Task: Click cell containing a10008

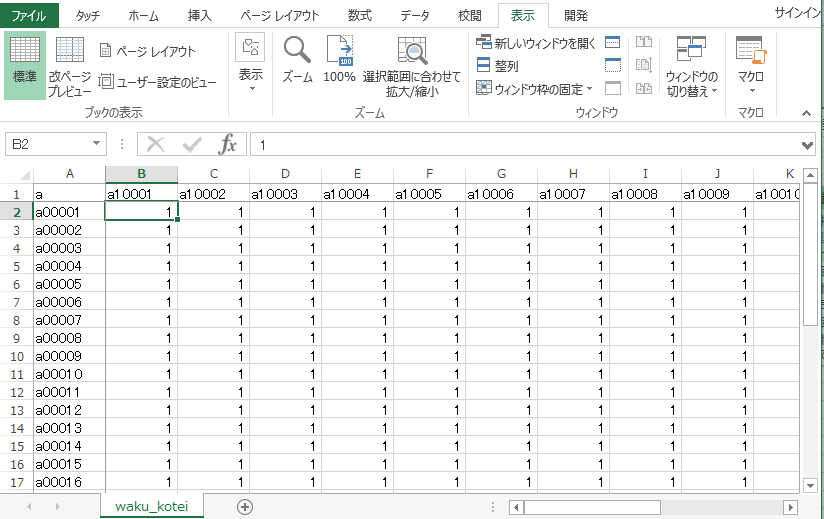Action: (645, 194)
